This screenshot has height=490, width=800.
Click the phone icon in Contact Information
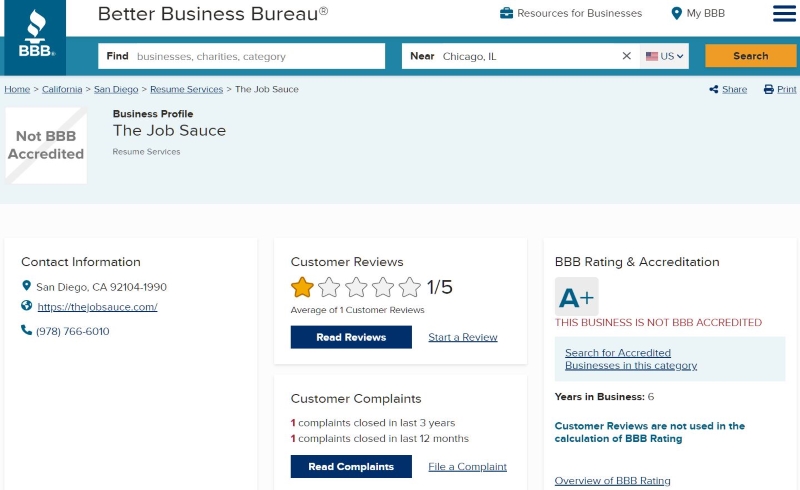pos(27,330)
